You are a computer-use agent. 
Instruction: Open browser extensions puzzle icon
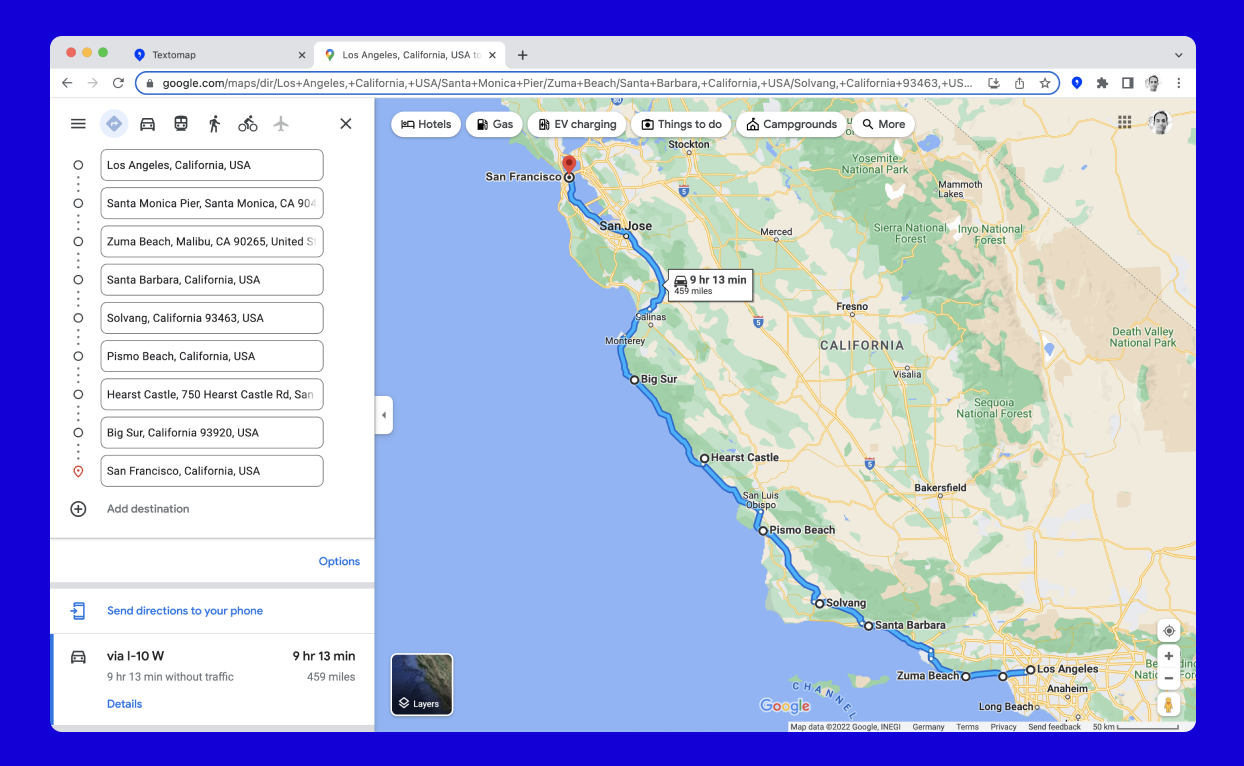pos(1102,83)
